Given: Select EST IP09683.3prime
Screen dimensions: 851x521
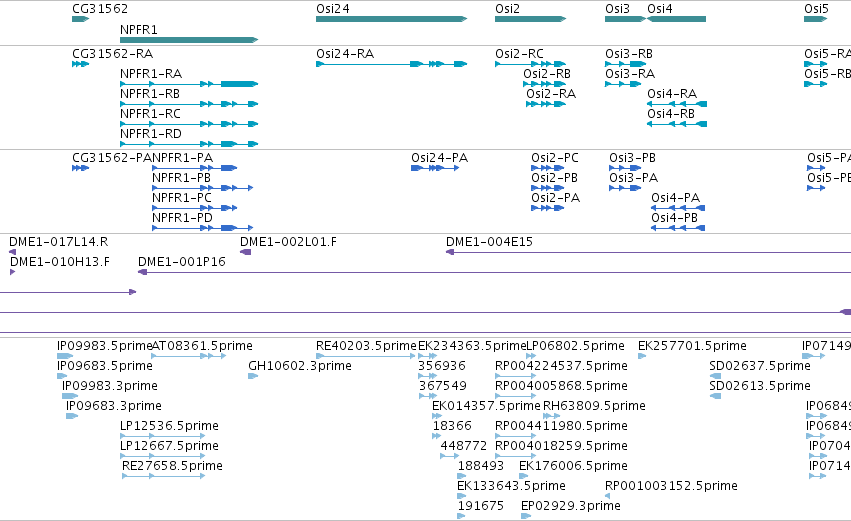Looking at the screenshot, I should 113,406.
